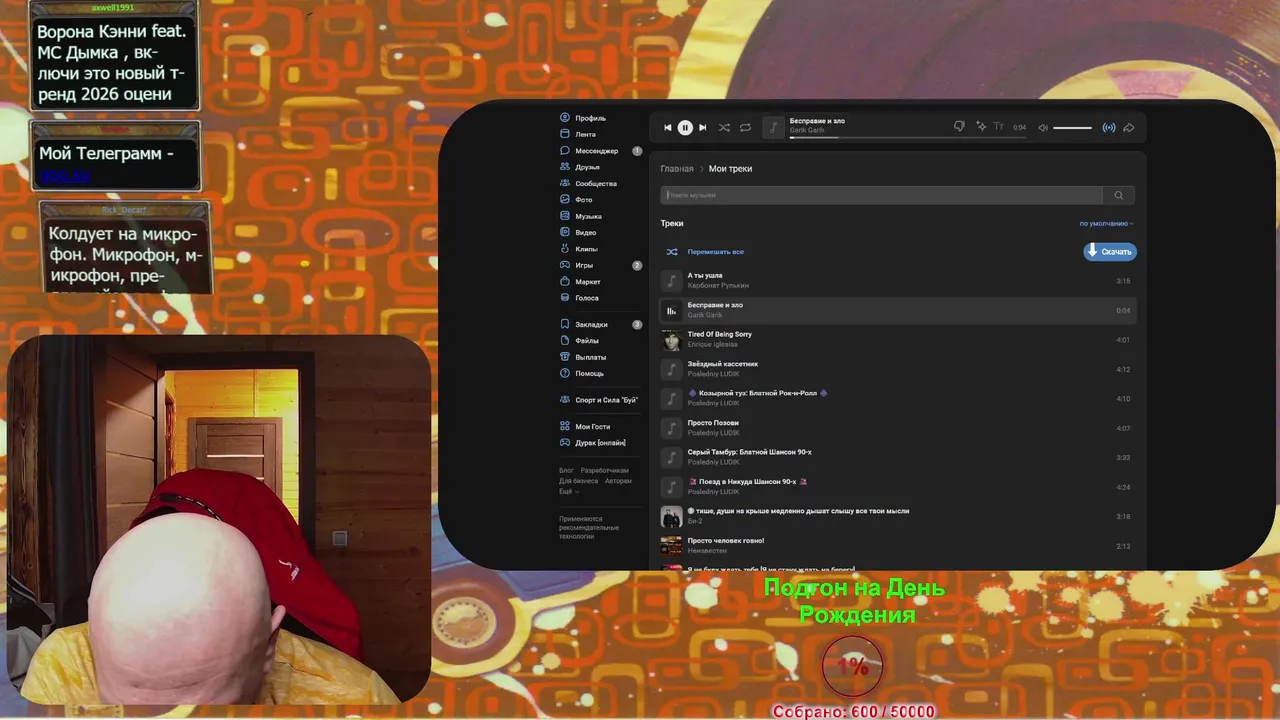Open Мессенджер in the sidebar
Screen dimensions: 1280x720
[596, 151]
